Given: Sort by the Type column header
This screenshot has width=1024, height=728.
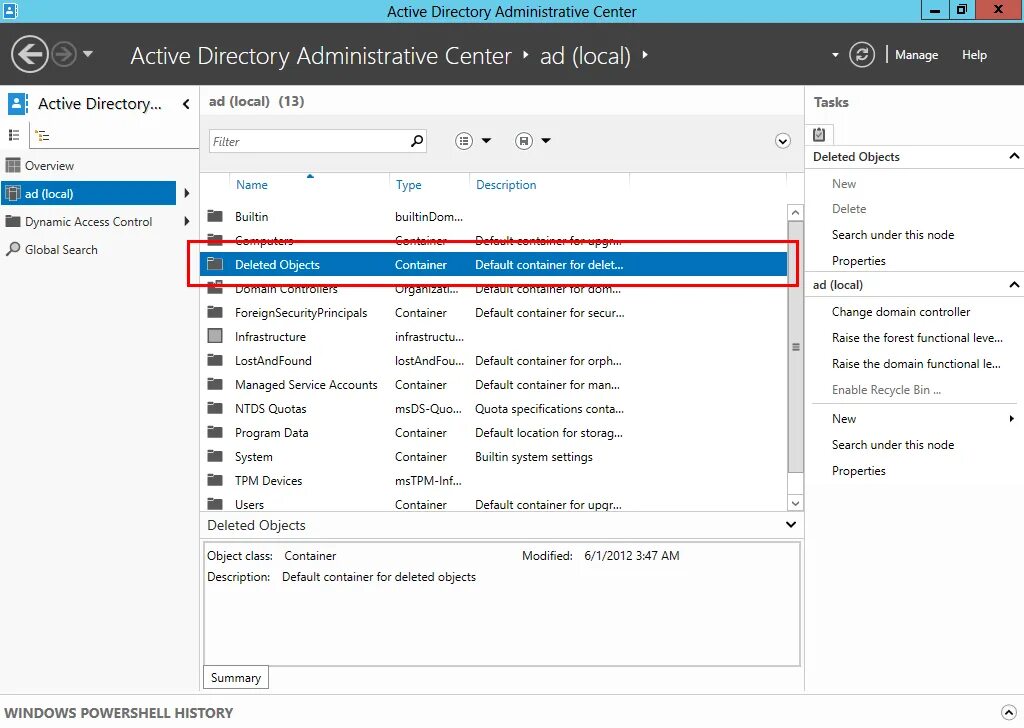Looking at the screenshot, I should [x=408, y=185].
